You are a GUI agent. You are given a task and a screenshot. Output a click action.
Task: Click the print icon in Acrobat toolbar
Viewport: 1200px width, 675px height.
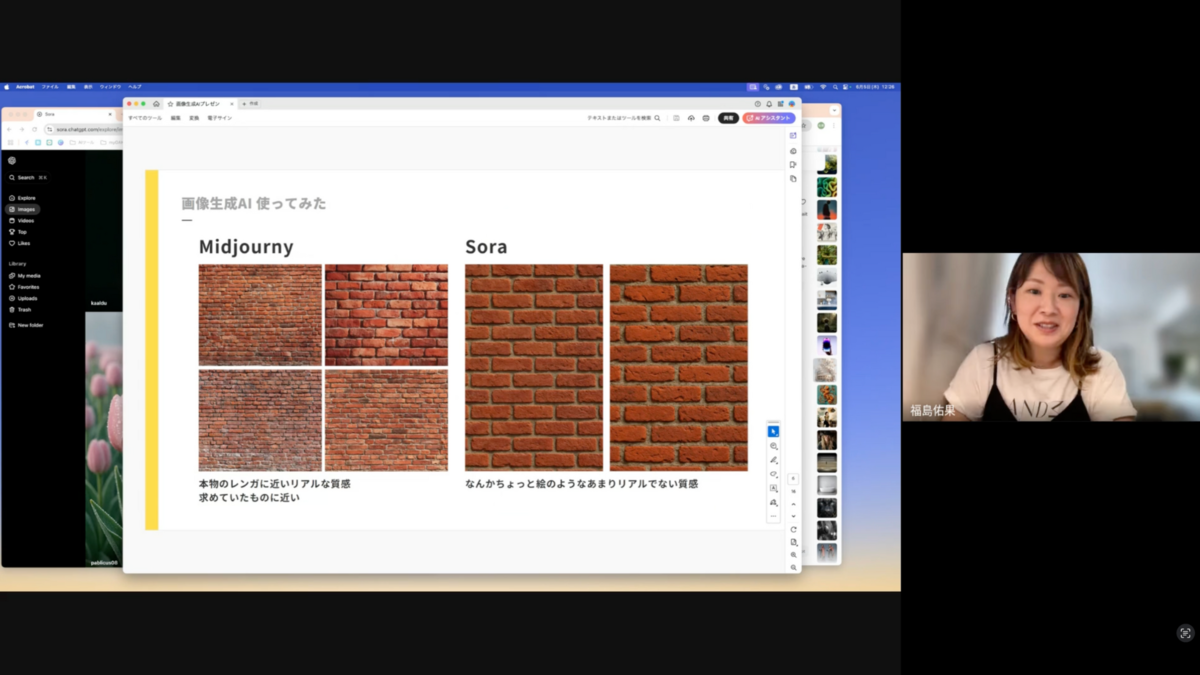click(x=706, y=118)
